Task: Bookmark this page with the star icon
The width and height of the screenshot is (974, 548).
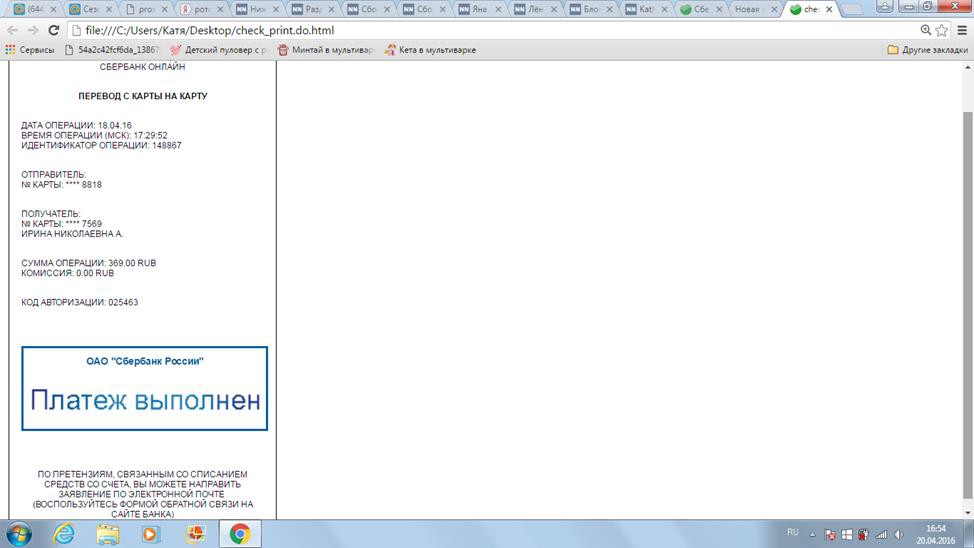Action: click(x=942, y=30)
